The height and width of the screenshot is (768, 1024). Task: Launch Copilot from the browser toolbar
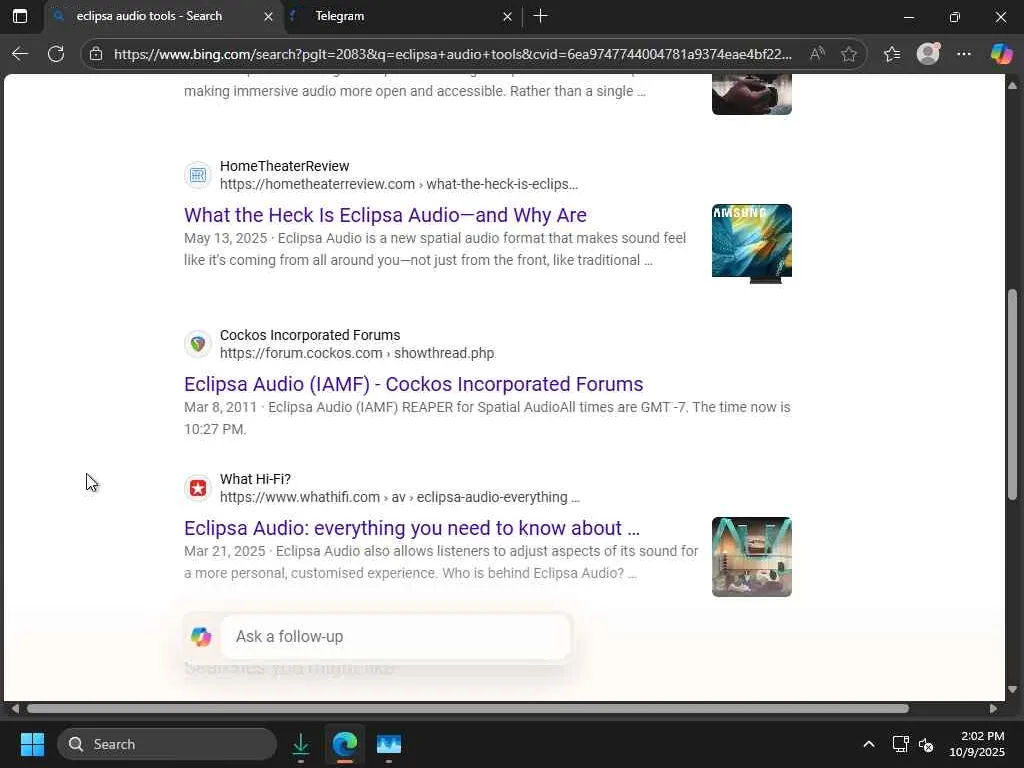point(1001,54)
